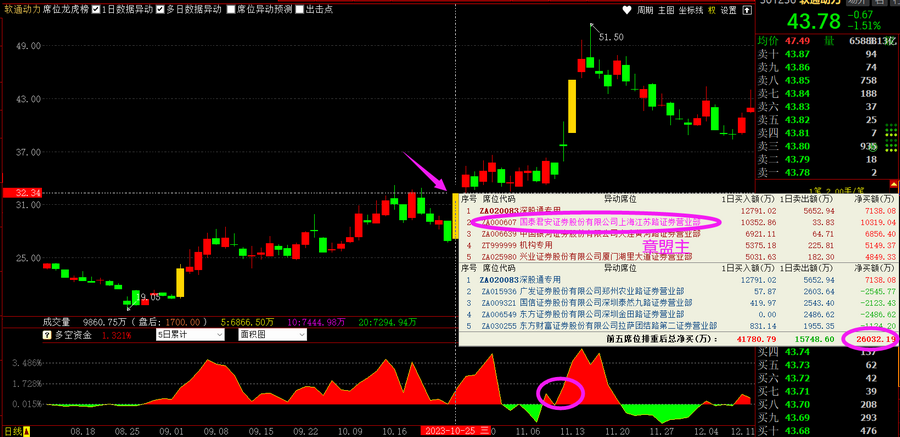Open the 面积图 chart type dropdown
This screenshot has width=900, height=437.
pyautogui.click(x=272, y=335)
